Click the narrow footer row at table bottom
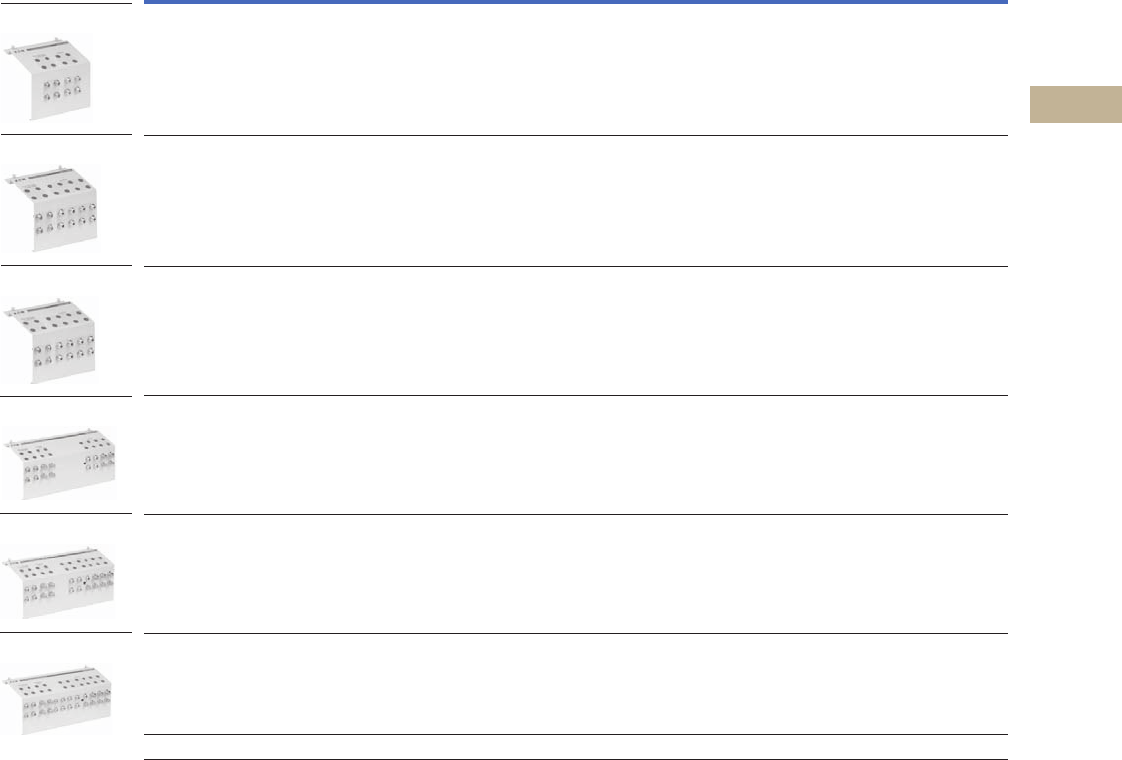1122x760 pixels. point(575,747)
